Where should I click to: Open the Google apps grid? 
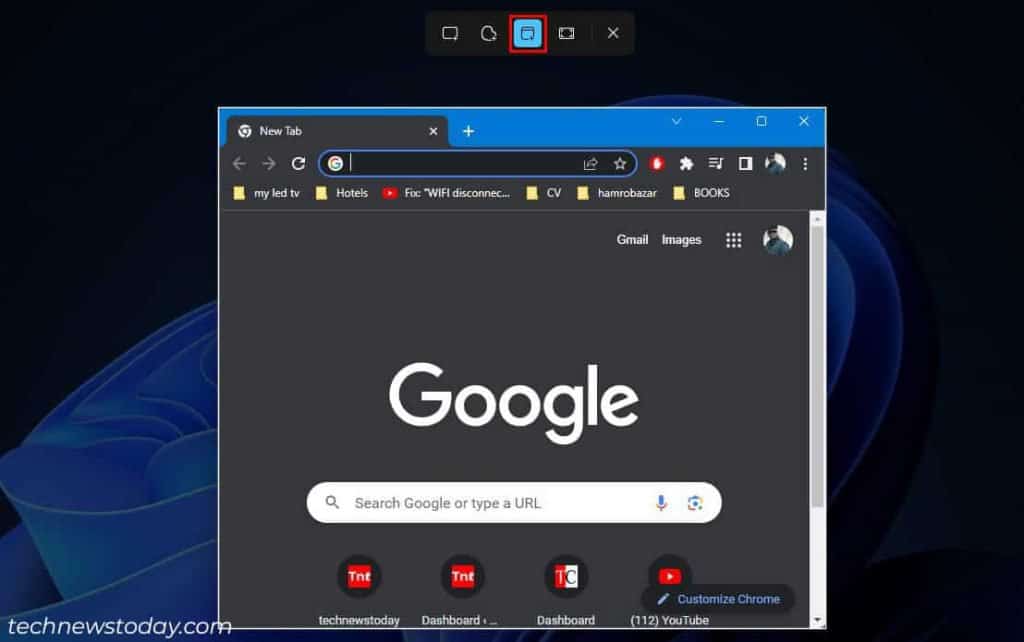(733, 240)
